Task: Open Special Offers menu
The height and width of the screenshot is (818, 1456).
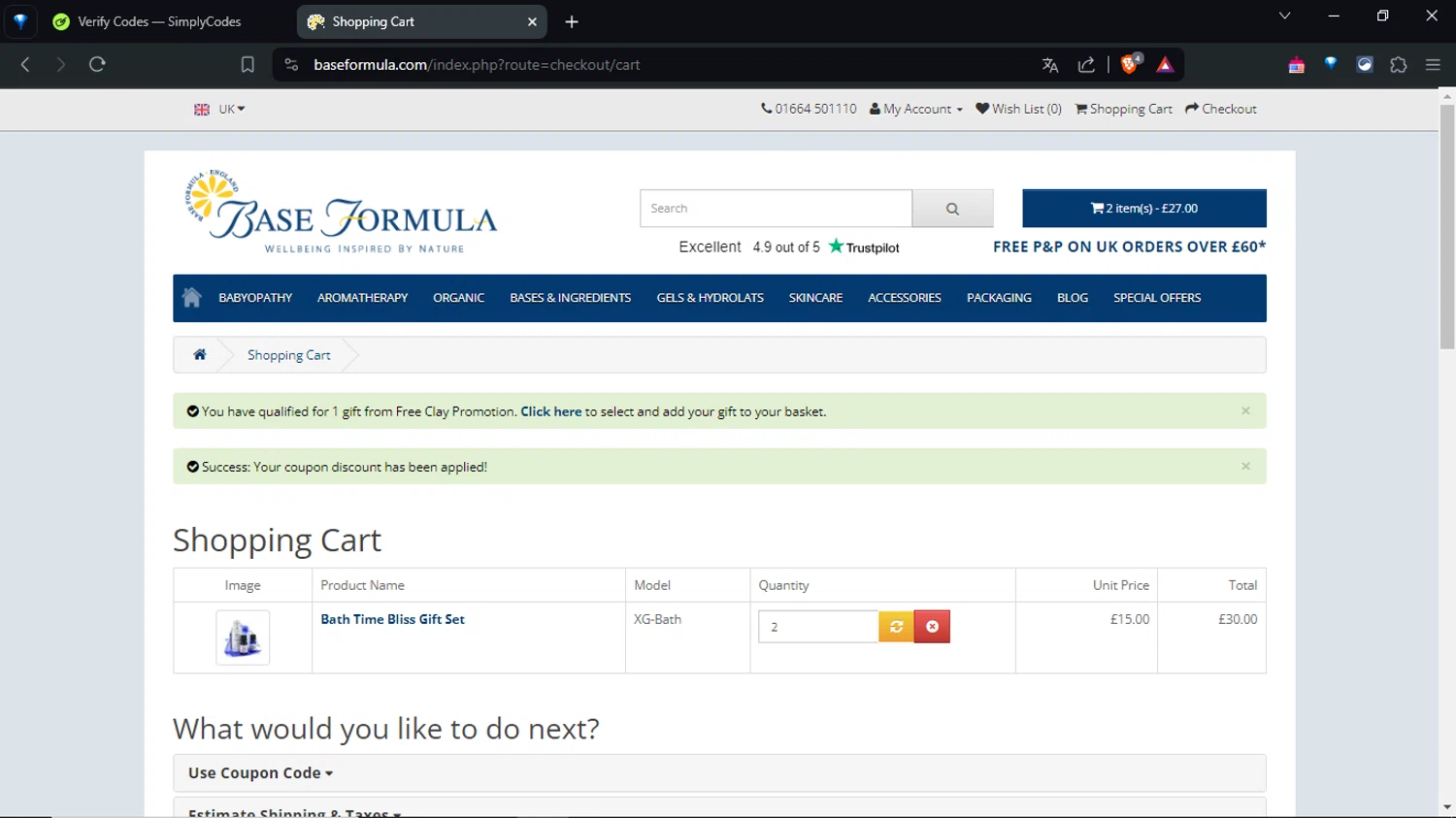Action: [x=1157, y=298]
